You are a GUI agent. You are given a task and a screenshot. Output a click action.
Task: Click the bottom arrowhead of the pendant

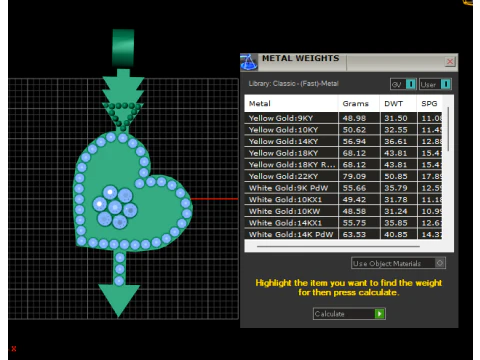coord(119,300)
